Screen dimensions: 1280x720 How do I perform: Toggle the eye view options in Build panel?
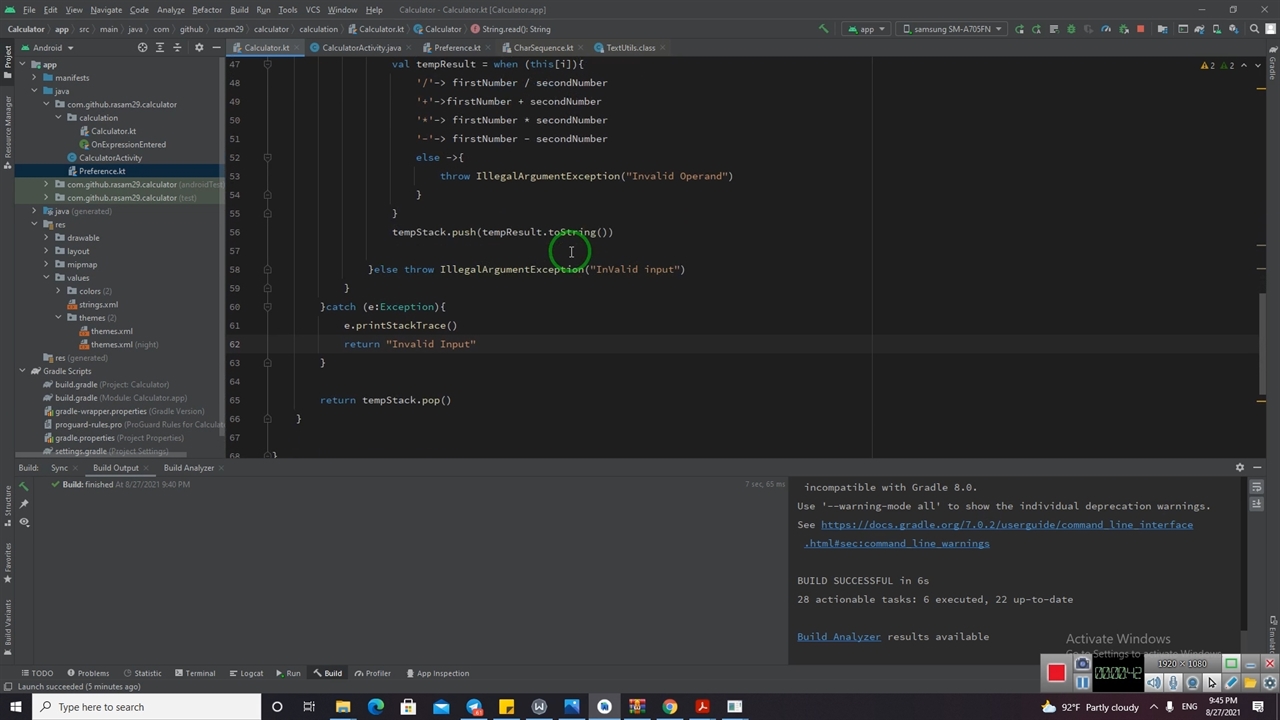(x=24, y=522)
